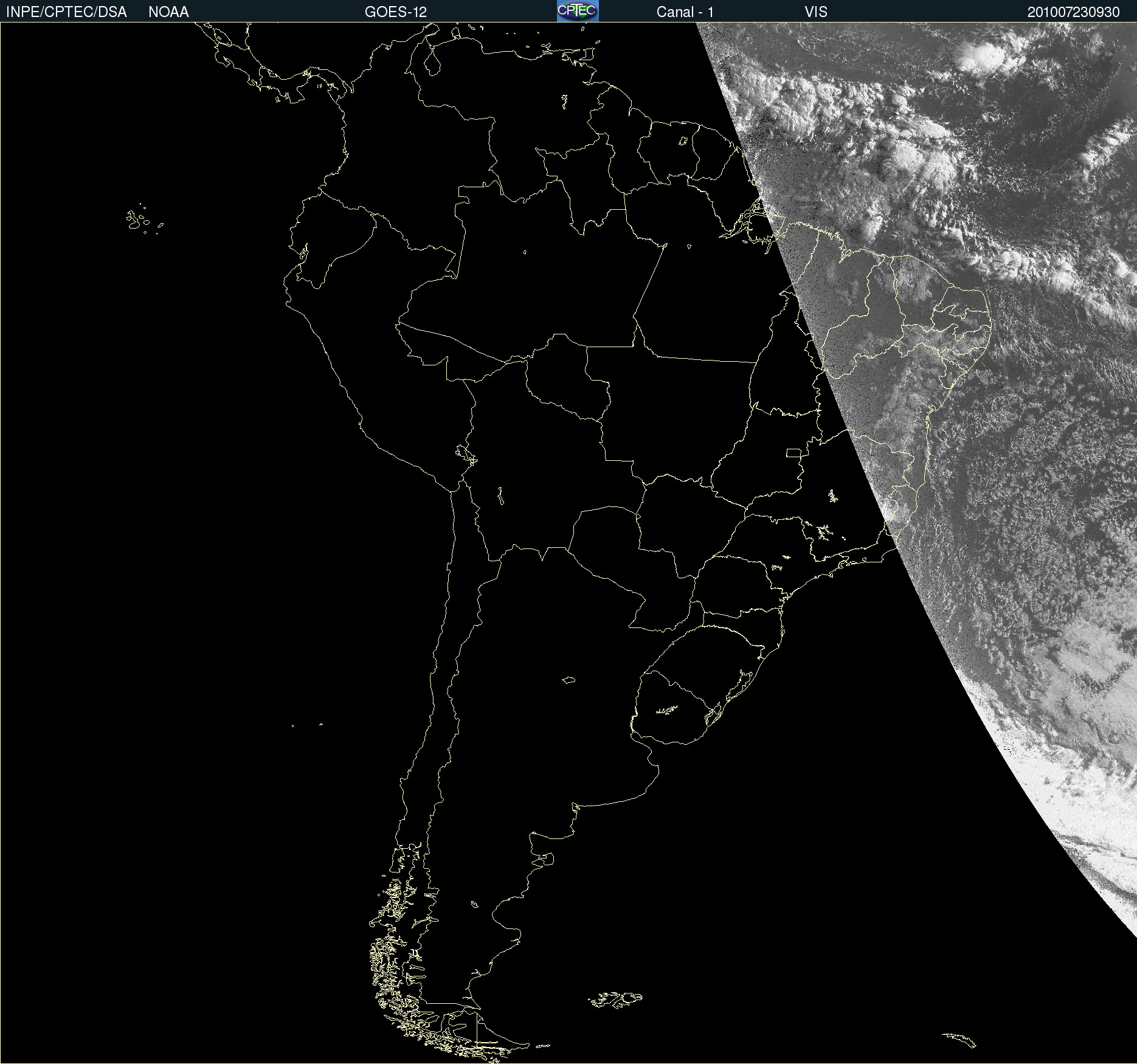Click the Canal - 1 label
The image size is (1137, 1064).
click(685, 12)
